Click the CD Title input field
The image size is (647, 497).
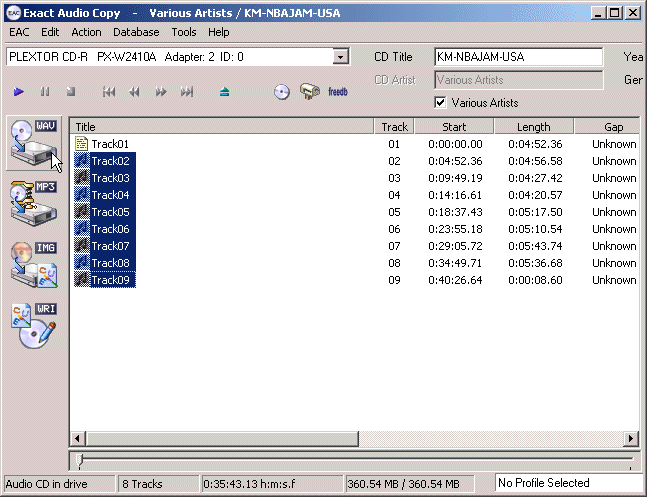pyautogui.click(x=519, y=57)
